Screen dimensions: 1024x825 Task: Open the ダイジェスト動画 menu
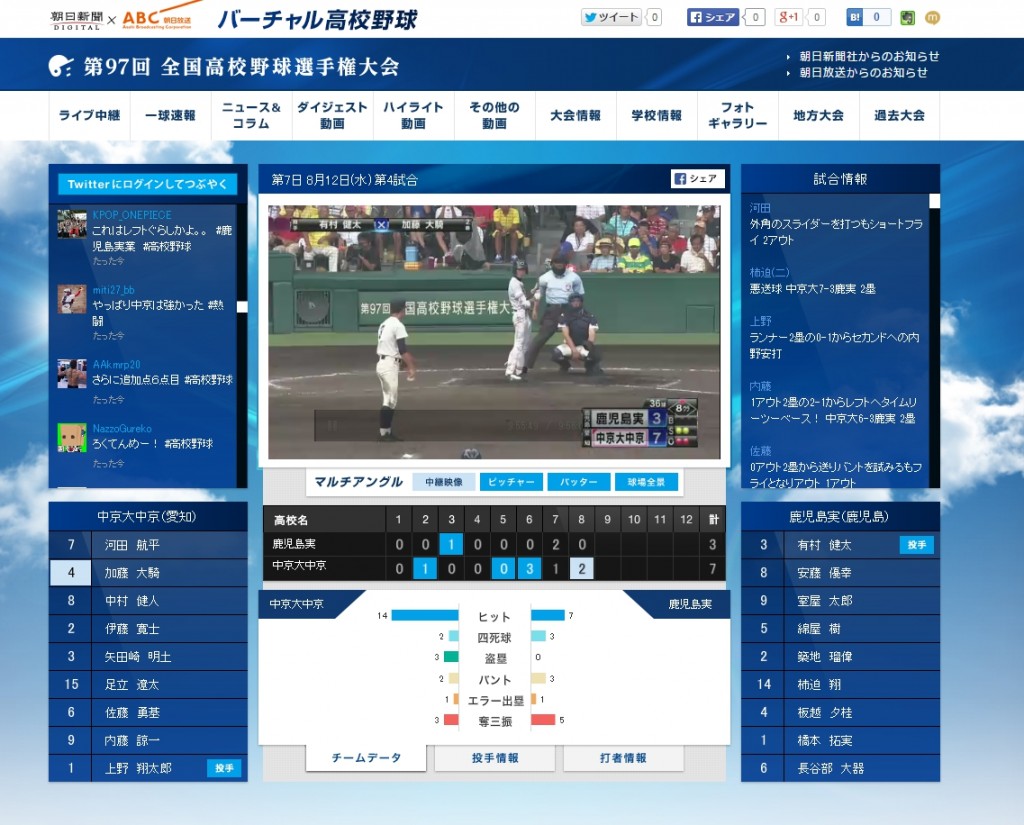332,116
